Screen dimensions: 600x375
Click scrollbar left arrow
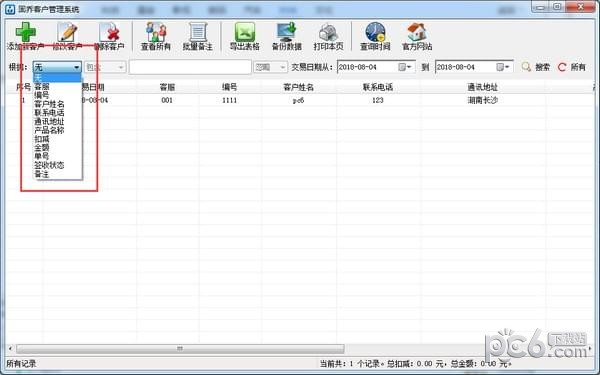tap(10, 349)
